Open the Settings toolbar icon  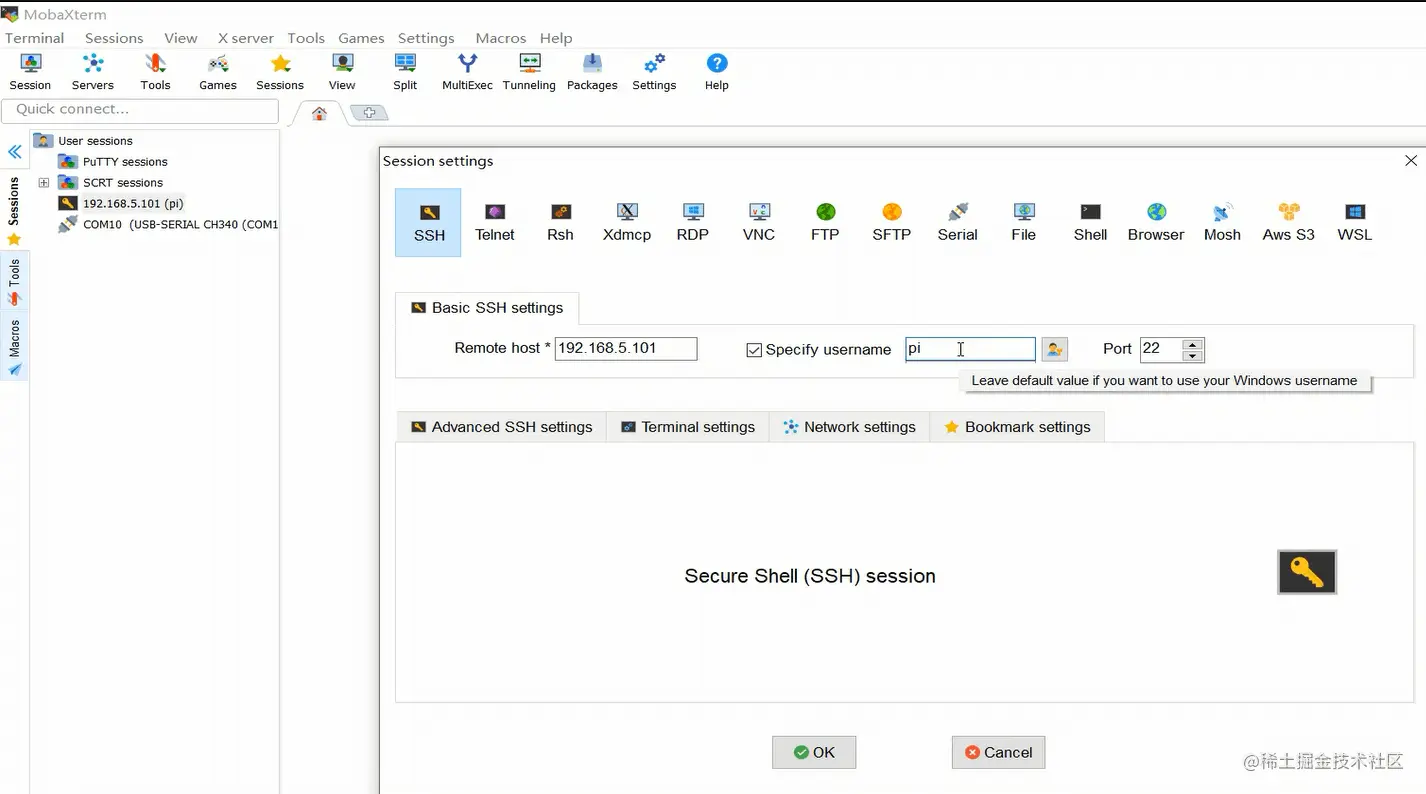[654, 72]
